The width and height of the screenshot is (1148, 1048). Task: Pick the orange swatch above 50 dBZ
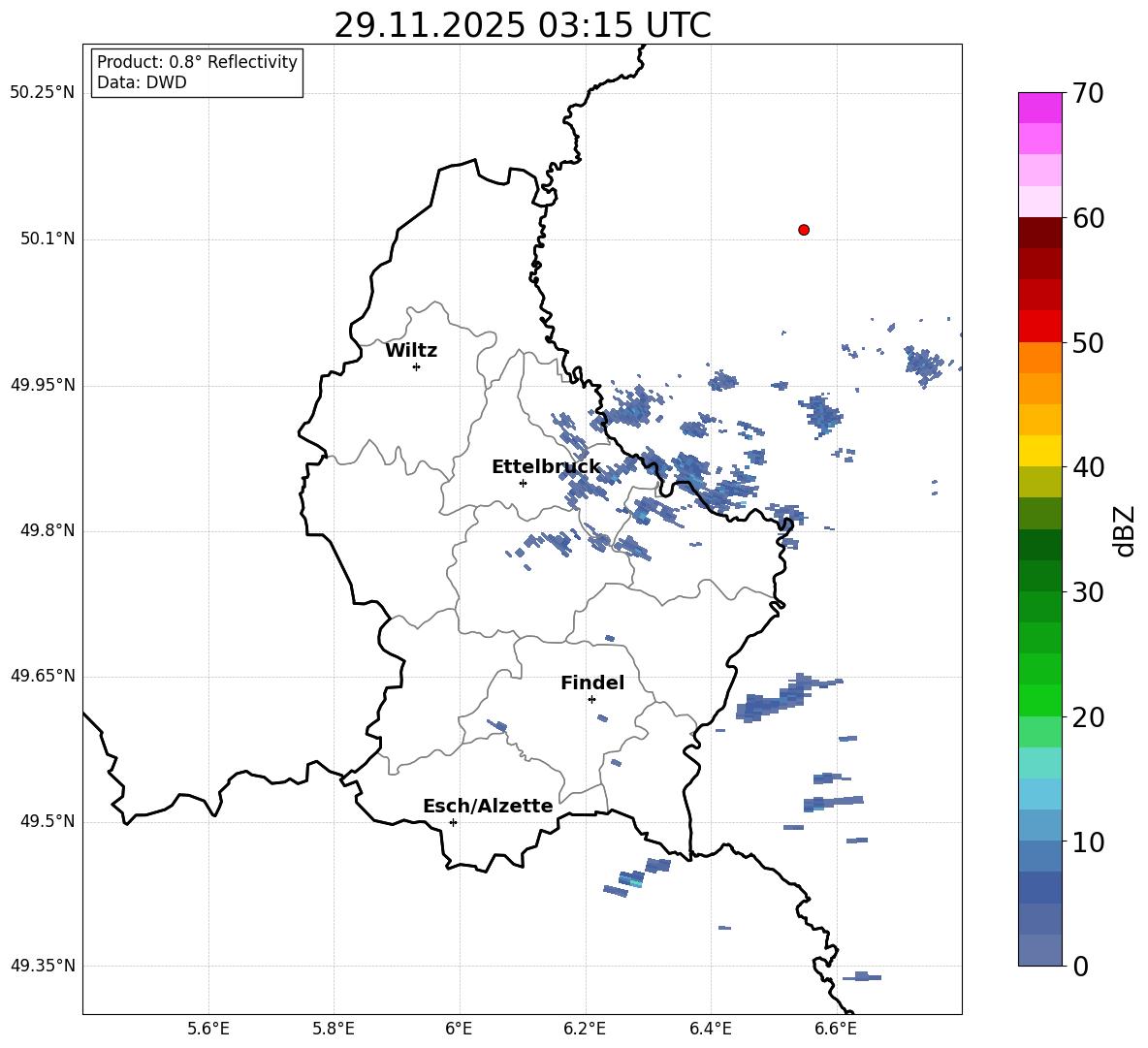1039,358
